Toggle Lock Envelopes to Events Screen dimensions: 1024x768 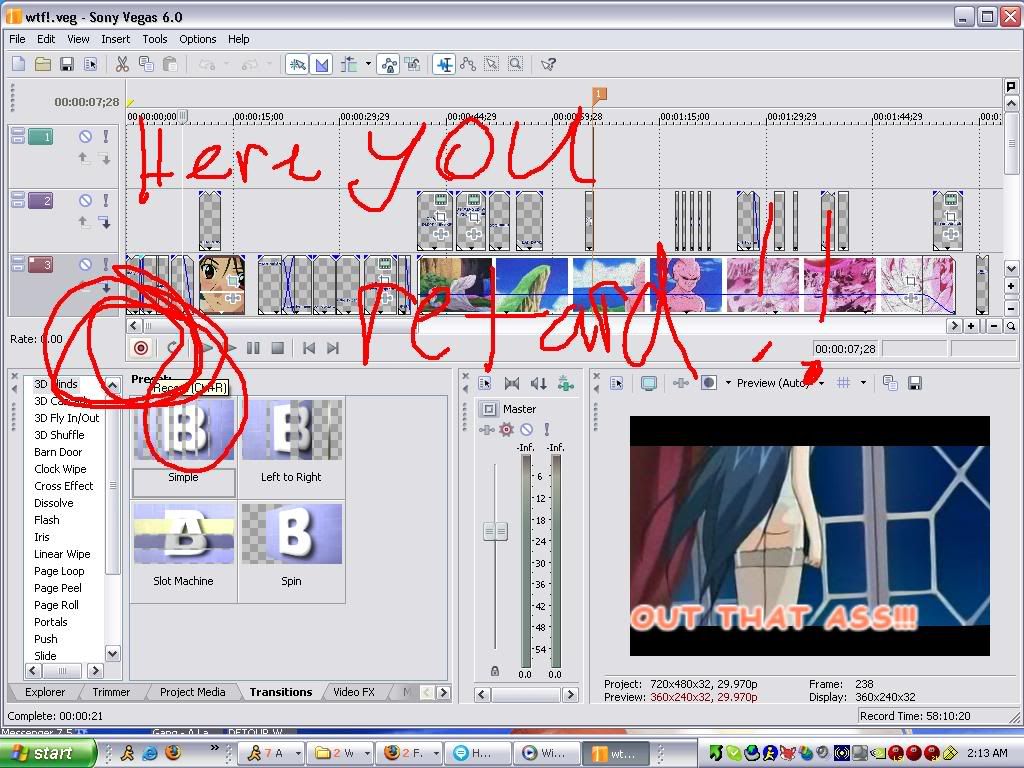click(x=389, y=64)
